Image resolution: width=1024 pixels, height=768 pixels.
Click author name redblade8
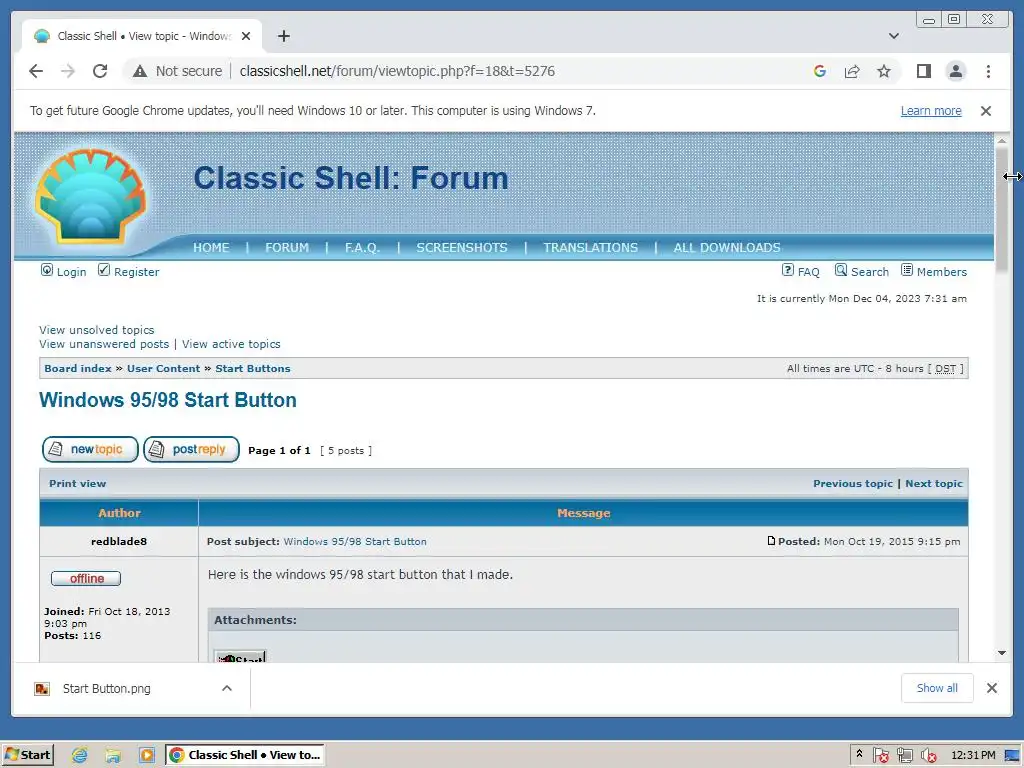coord(119,541)
